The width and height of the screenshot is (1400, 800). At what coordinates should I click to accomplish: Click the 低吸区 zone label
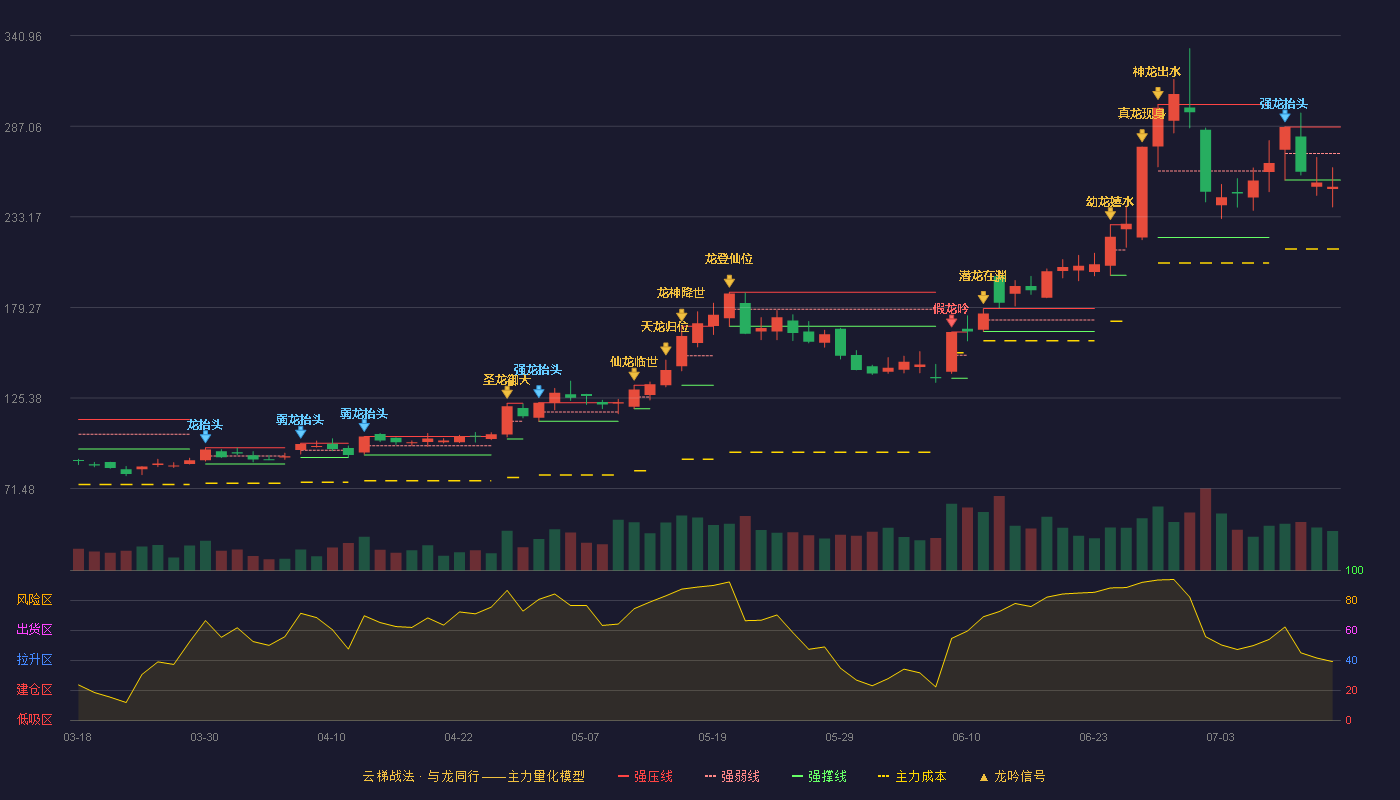tap(35, 719)
